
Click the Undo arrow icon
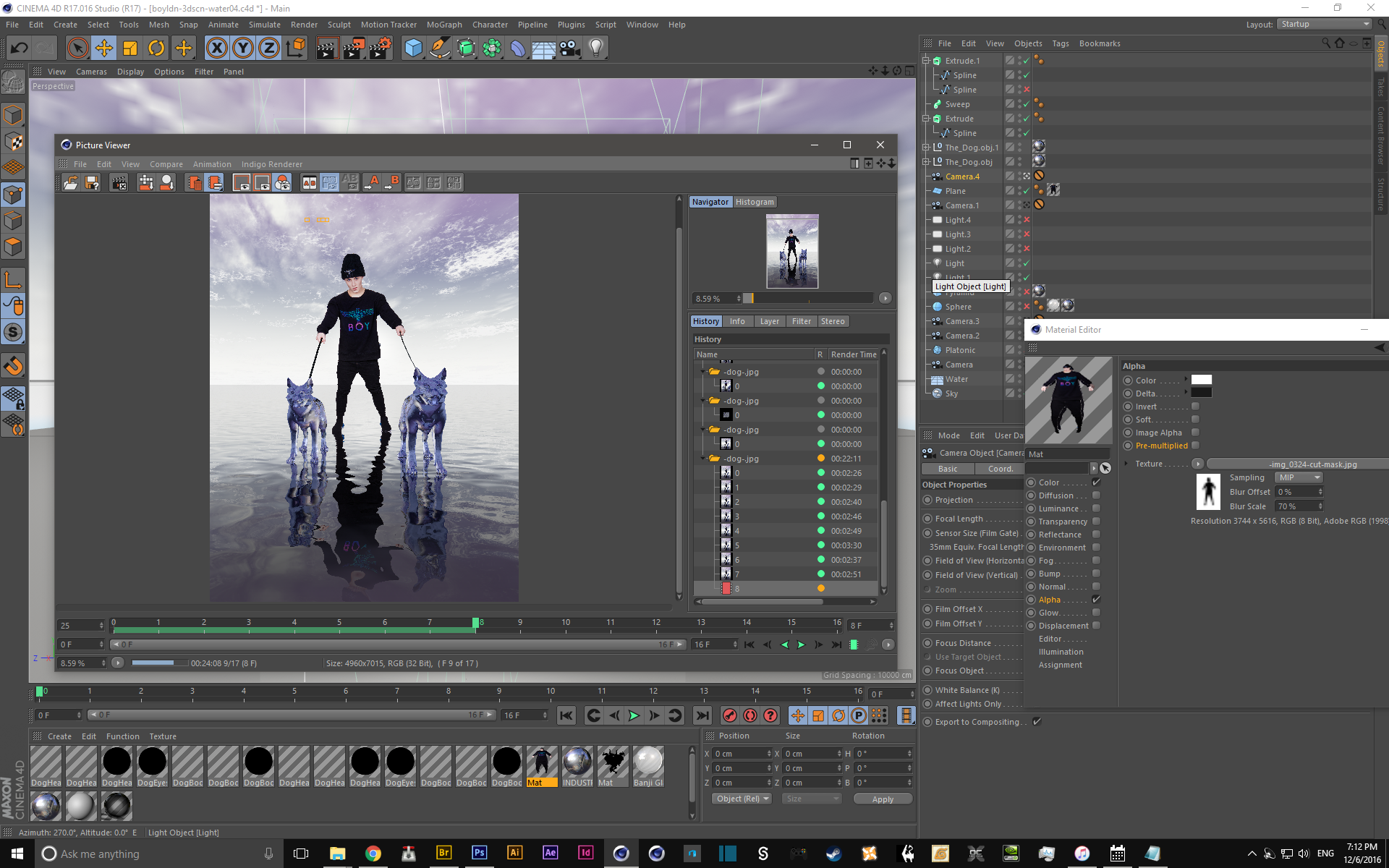[x=20, y=48]
